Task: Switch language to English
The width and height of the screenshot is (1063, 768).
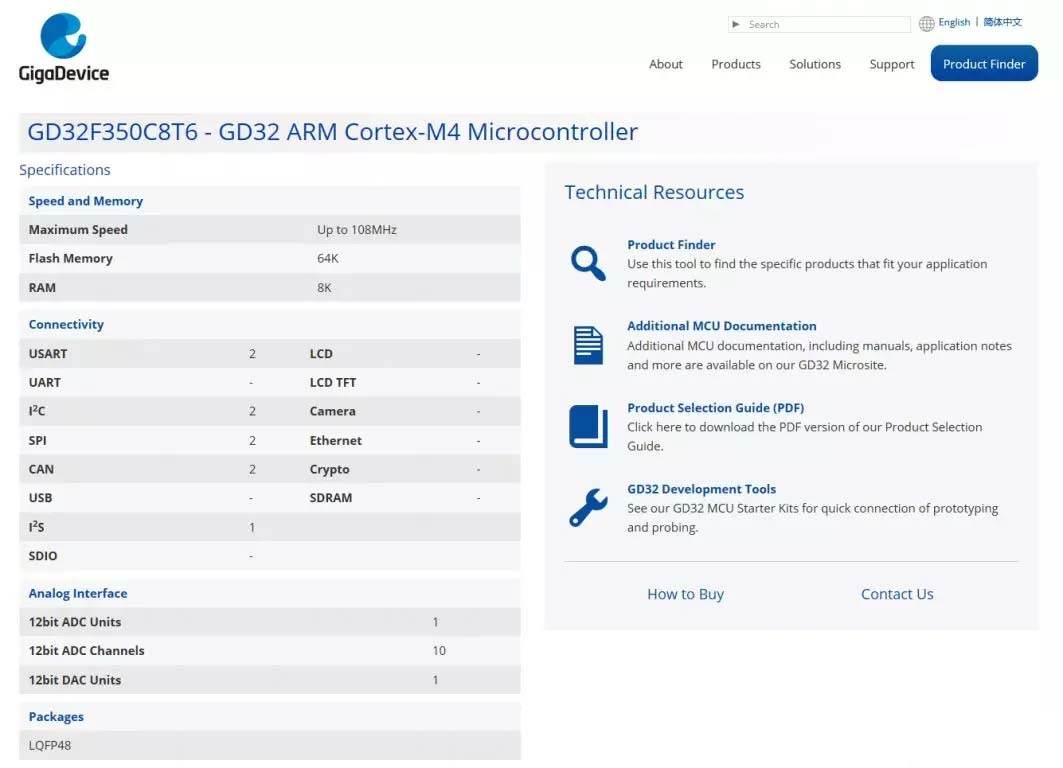Action: (954, 23)
